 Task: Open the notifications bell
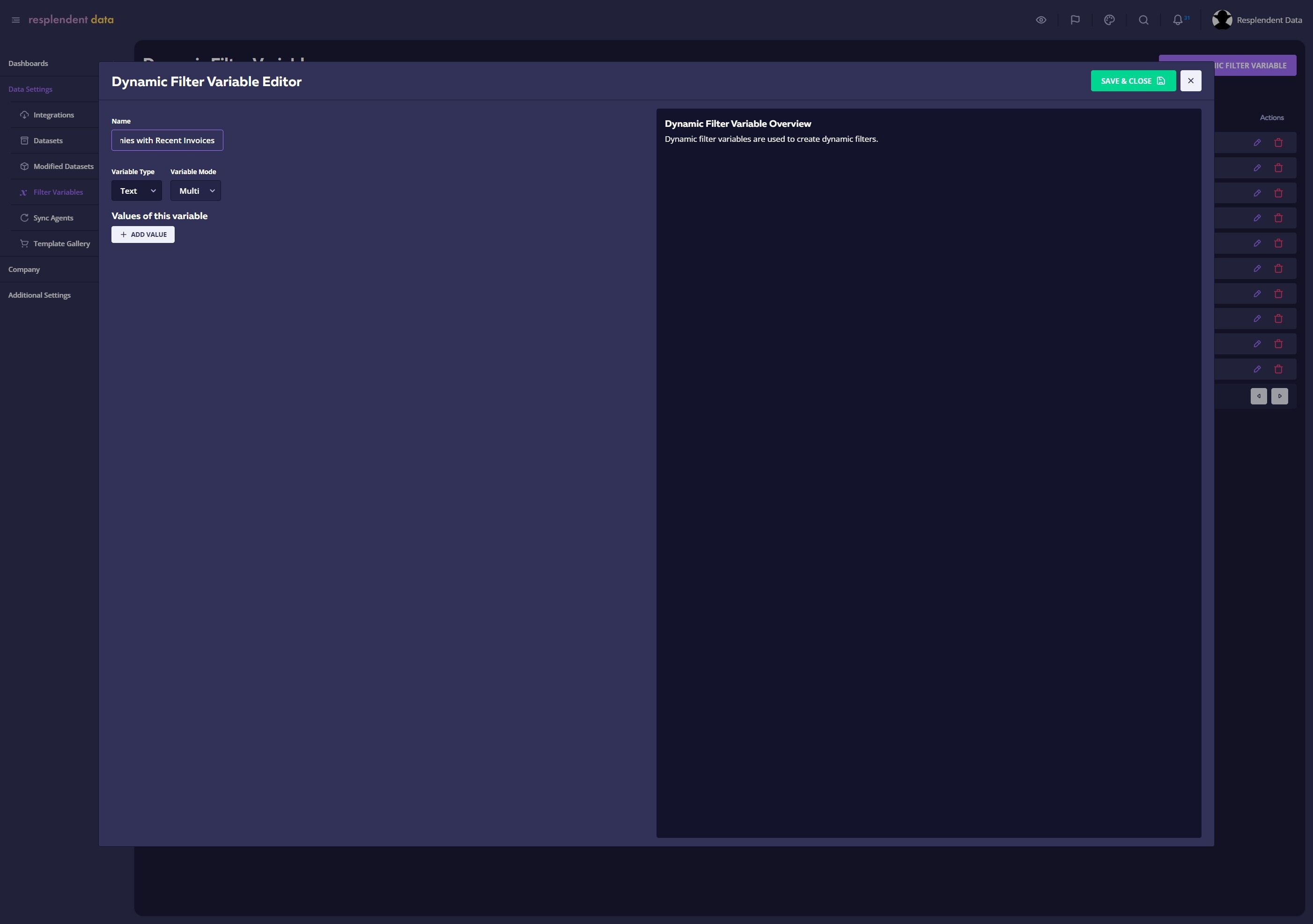[1178, 20]
